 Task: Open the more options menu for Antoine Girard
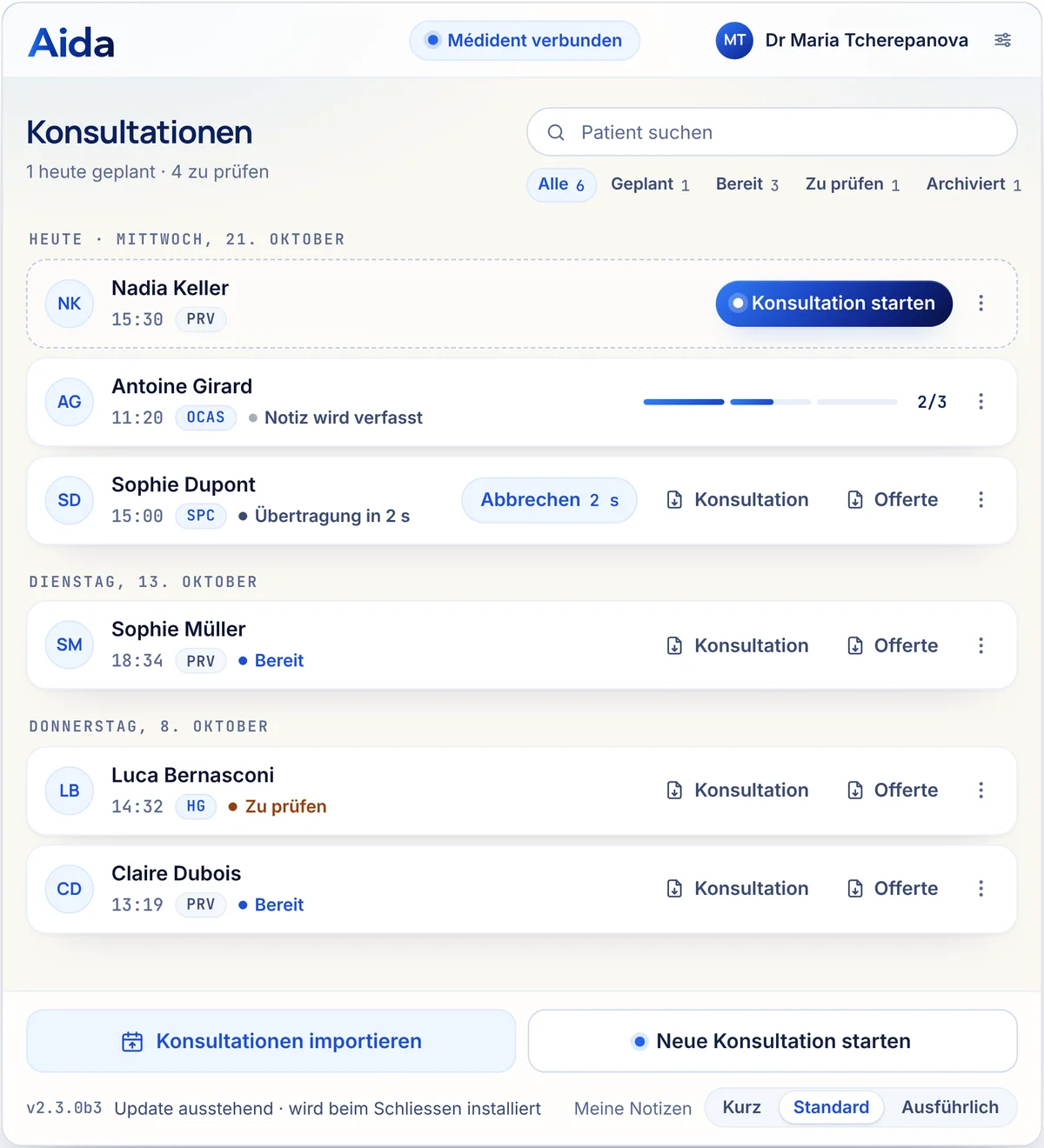(980, 401)
